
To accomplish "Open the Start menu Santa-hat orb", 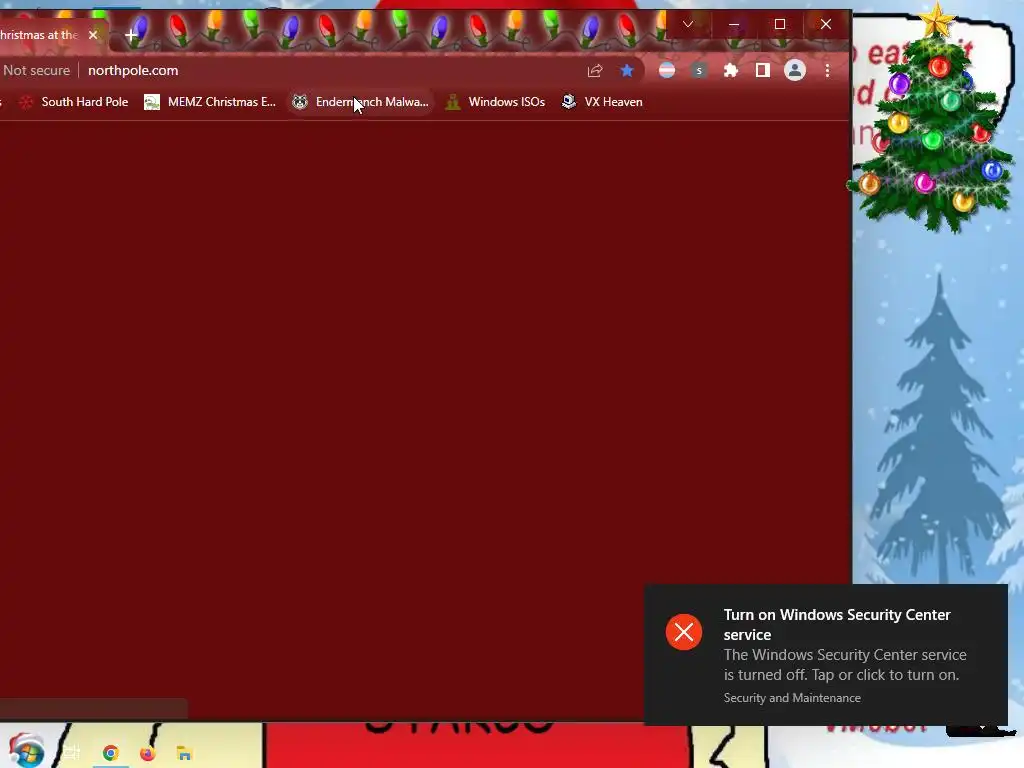I will pyautogui.click(x=26, y=751).
